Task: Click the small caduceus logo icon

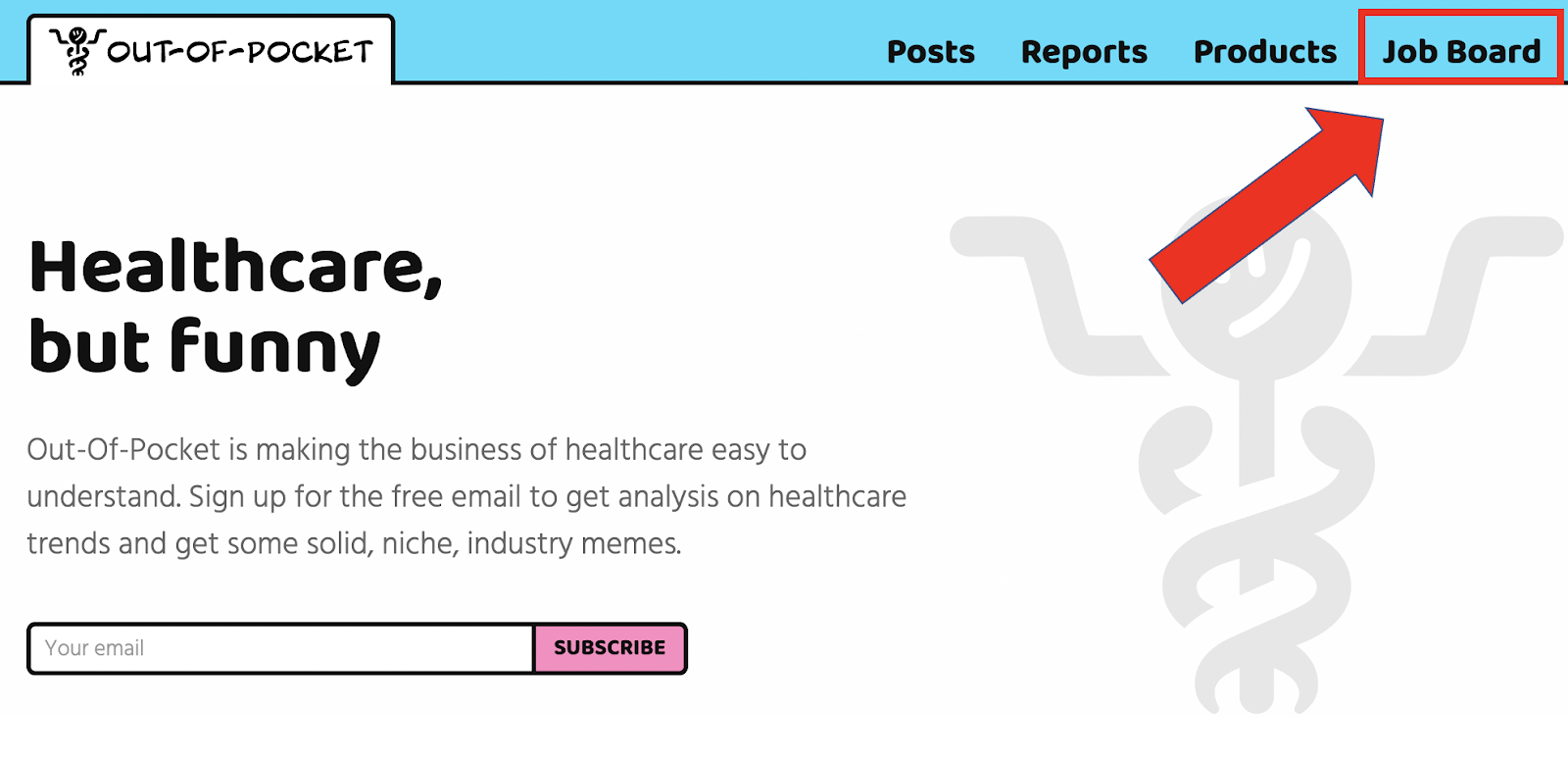Action: click(x=77, y=51)
